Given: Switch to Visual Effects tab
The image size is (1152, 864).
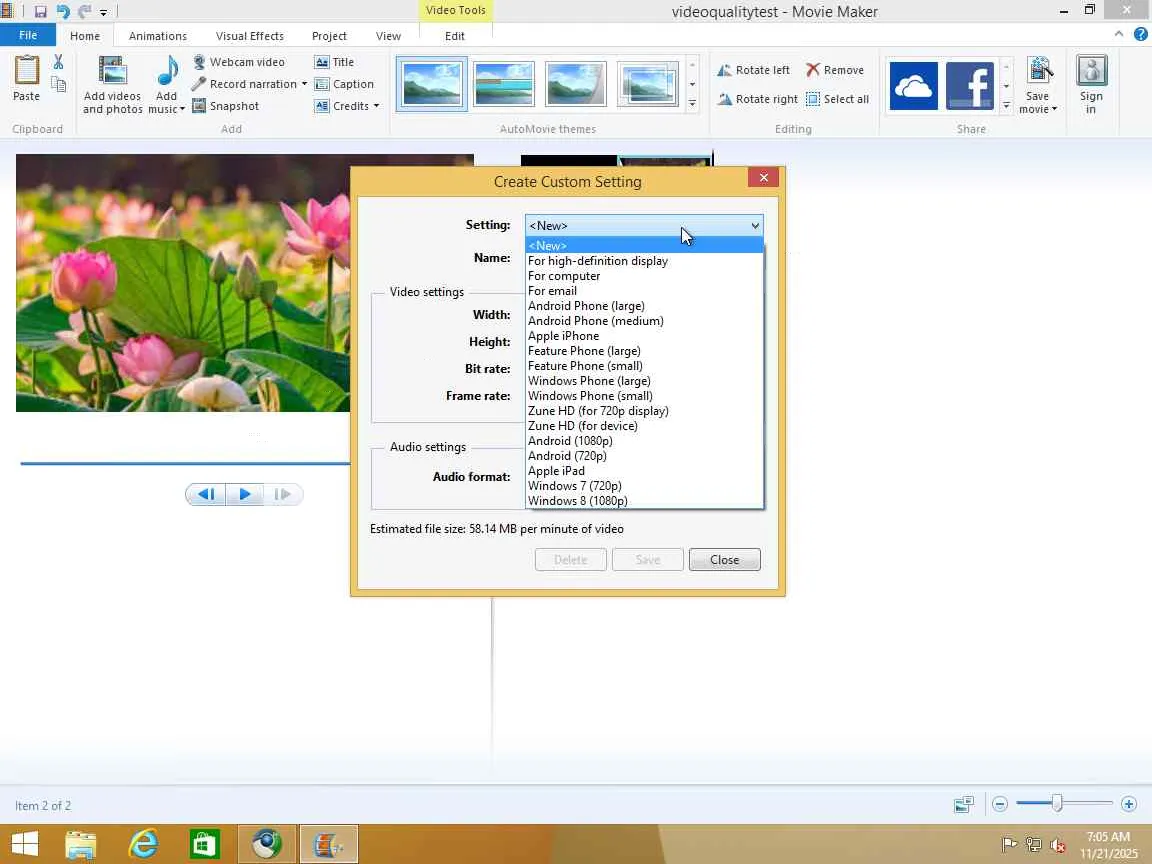Looking at the screenshot, I should click(x=250, y=36).
